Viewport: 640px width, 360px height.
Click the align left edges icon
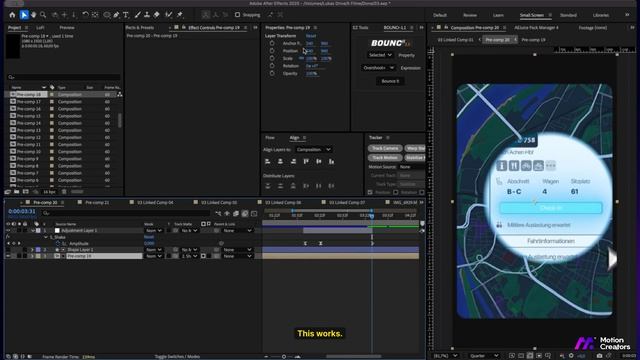tap(268, 162)
